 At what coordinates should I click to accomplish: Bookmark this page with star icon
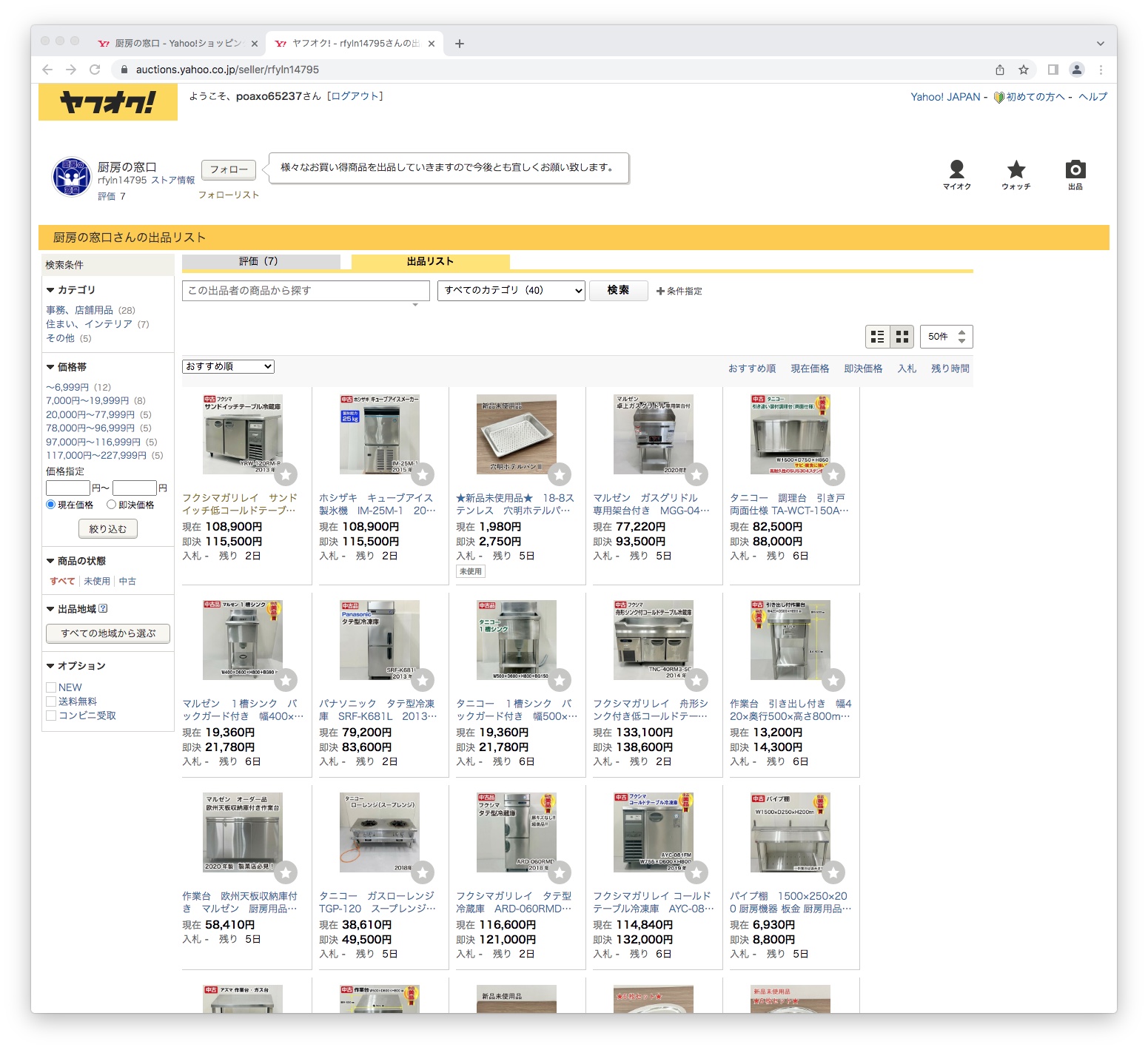pos(1024,70)
